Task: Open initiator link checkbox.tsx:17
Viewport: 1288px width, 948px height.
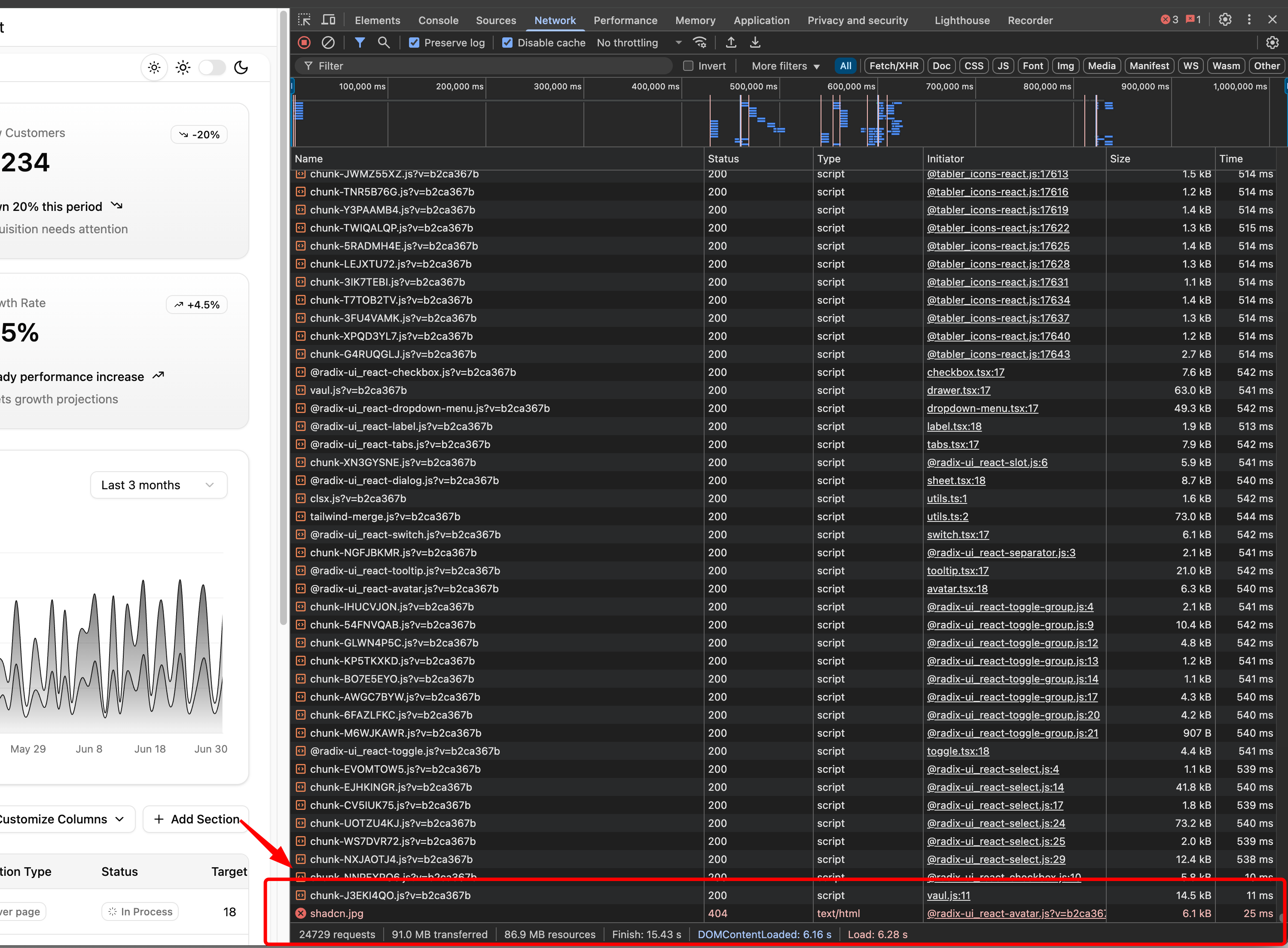Action: tap(965, 372)
